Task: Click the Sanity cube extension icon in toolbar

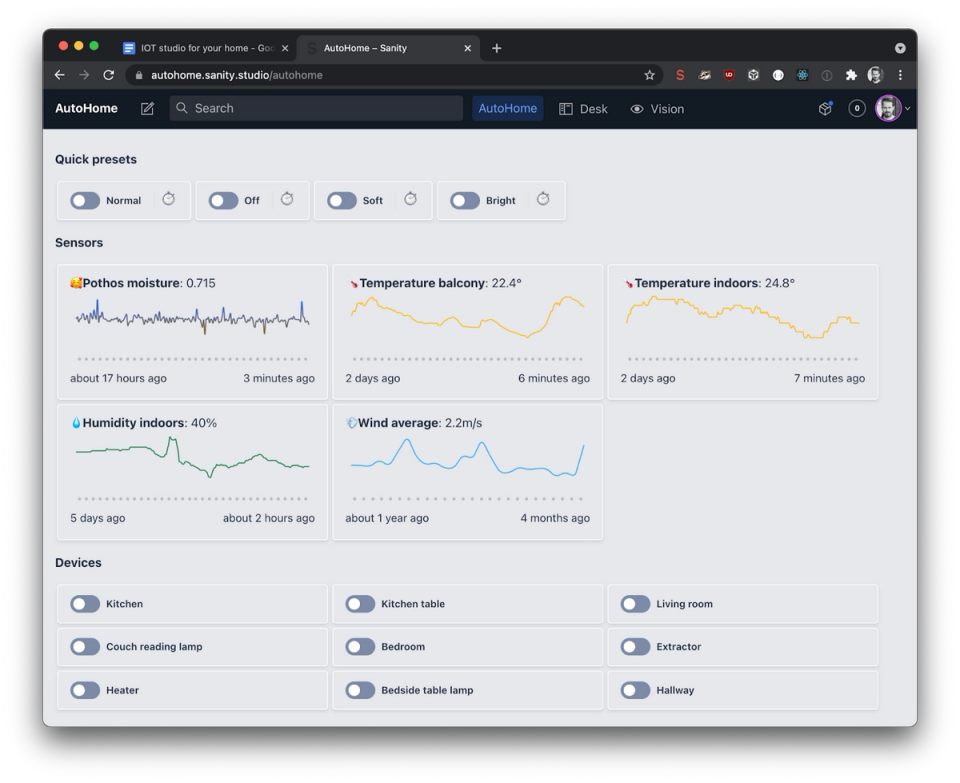Action: (x=753, y=75)
